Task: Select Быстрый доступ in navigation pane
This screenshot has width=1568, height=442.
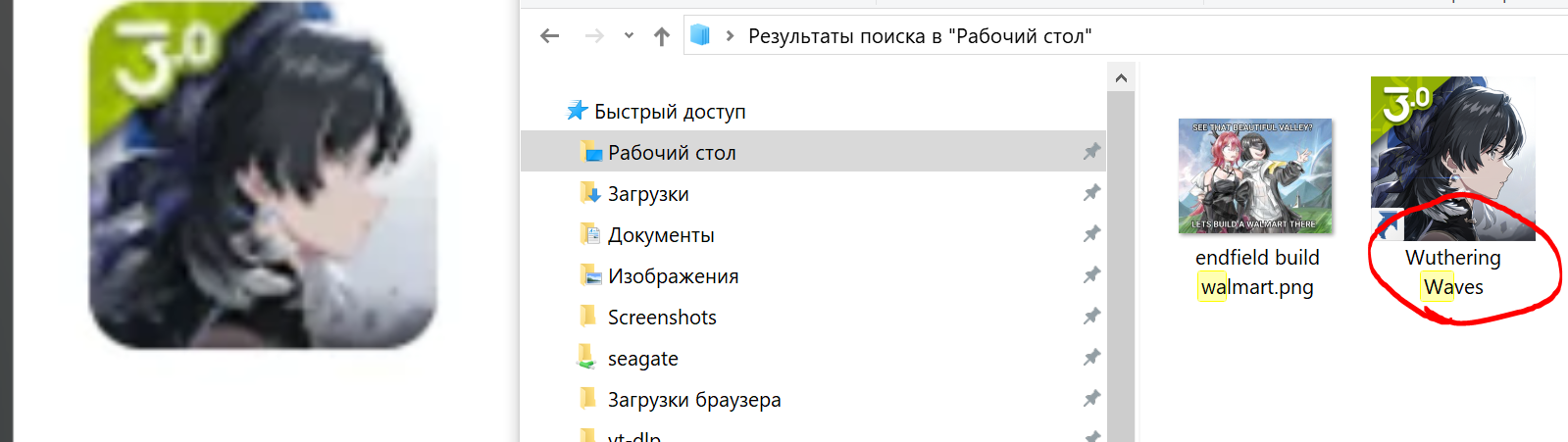Action: coord(670,112)
